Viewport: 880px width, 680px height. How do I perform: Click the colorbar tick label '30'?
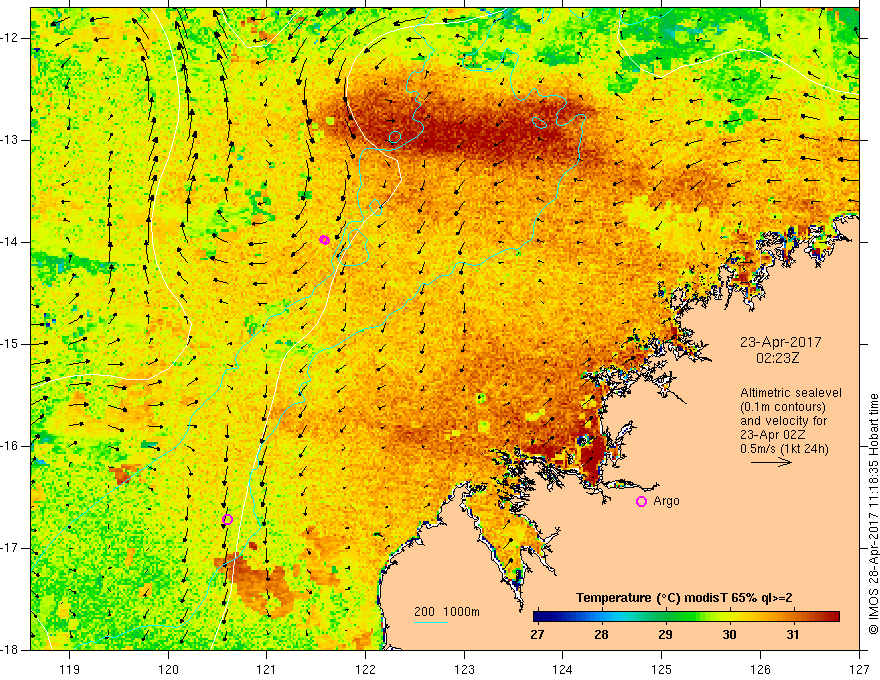click(729, 635)
